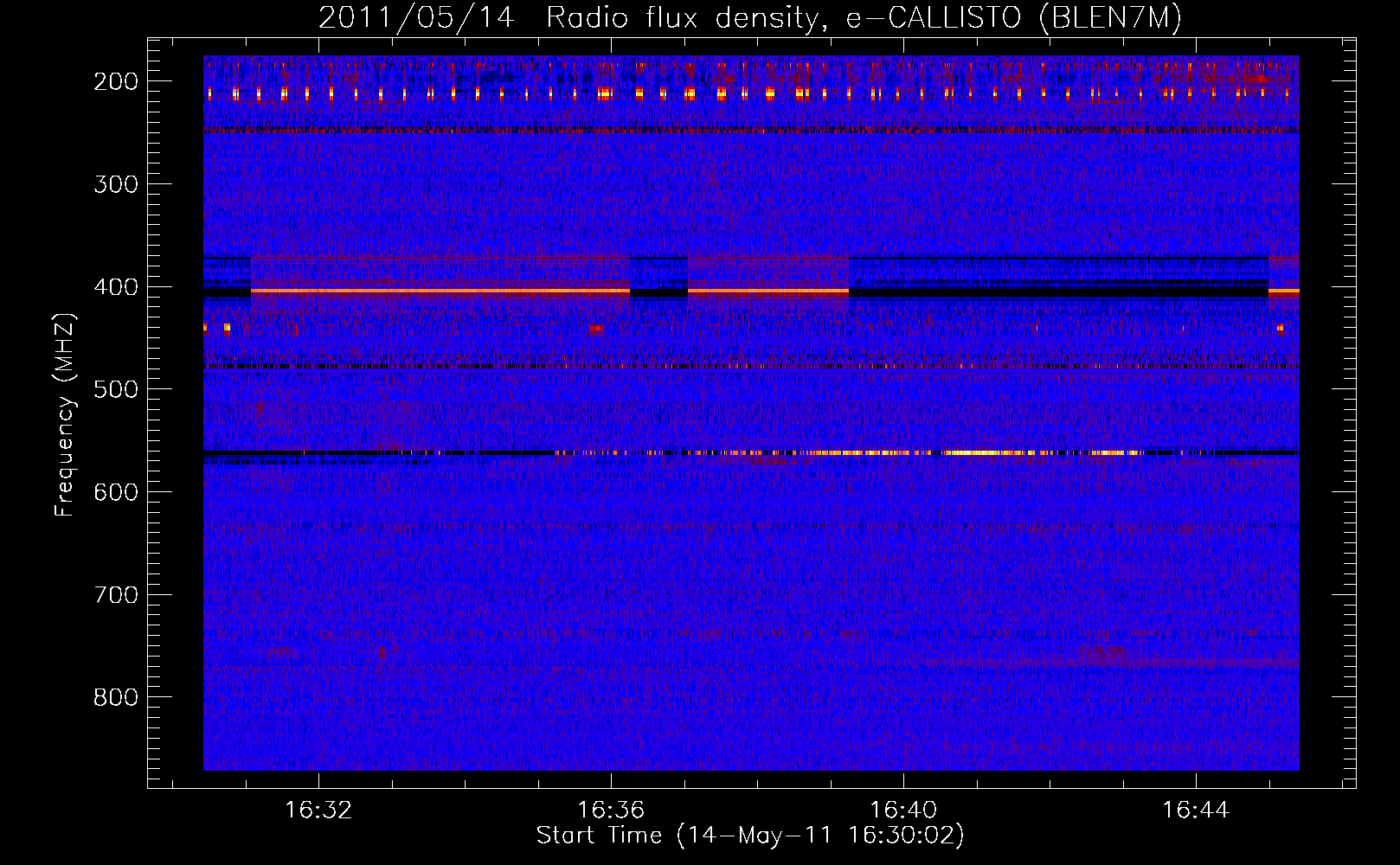This screenshot has width=1400, height=865.
Task: Click the plot title "Radio flux density, e-CALLISTO (BLEN7M)"
Action: [864, 18]
